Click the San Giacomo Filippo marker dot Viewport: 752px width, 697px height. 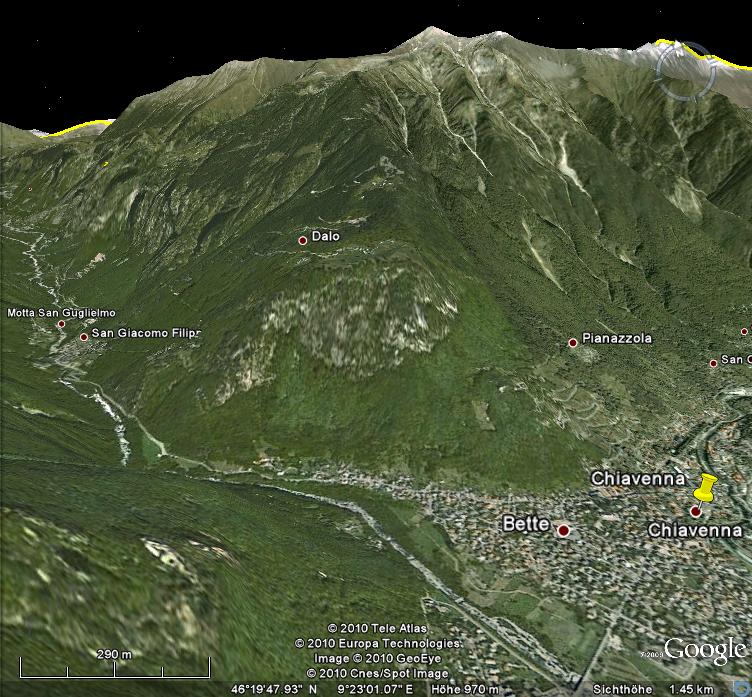(x=84, y=337)
